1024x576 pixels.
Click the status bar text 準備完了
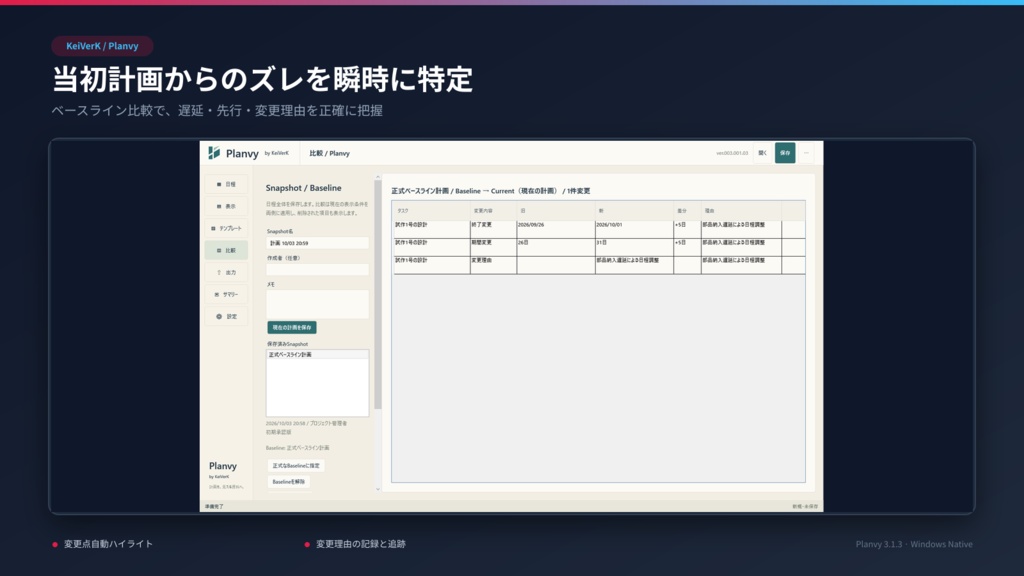click(214, 507)
